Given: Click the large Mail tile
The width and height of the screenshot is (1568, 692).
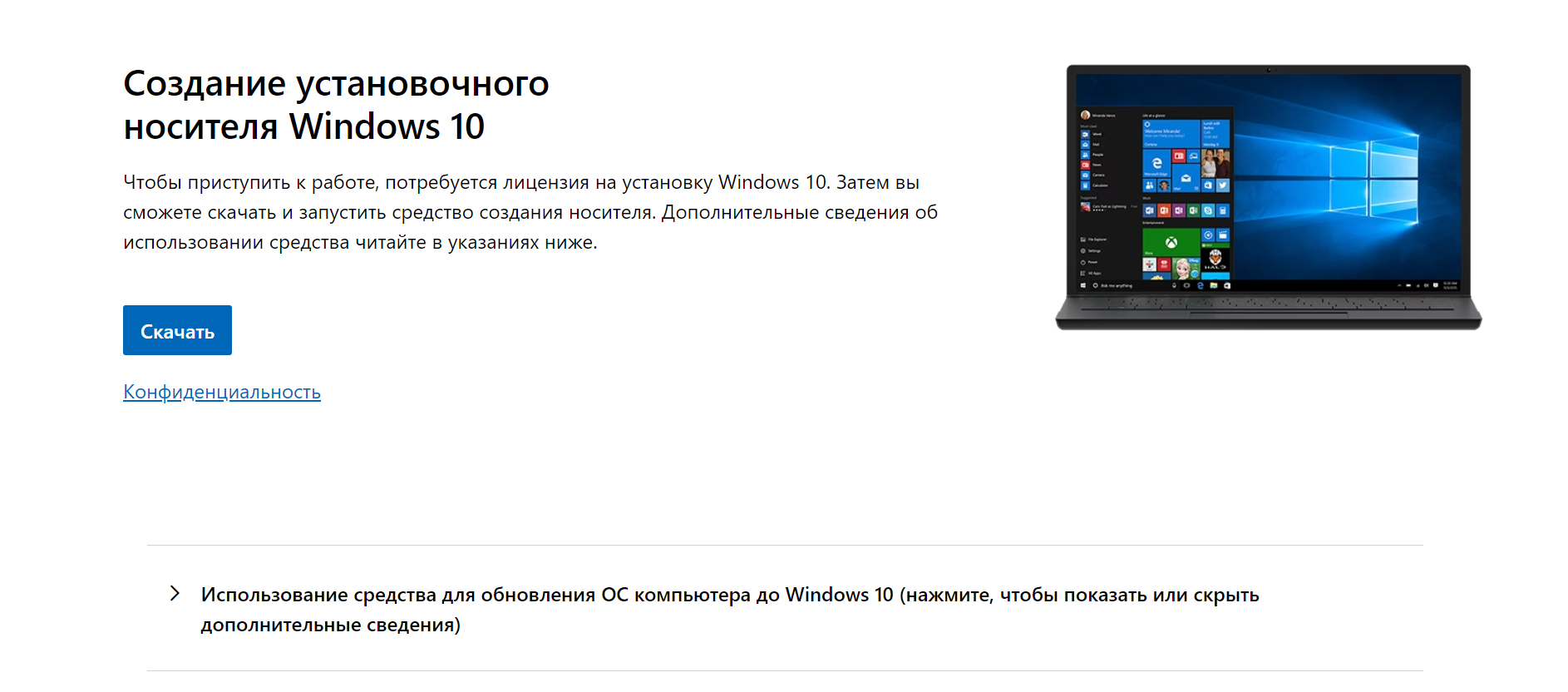Looking at the screenshot, I should 1186,178.
